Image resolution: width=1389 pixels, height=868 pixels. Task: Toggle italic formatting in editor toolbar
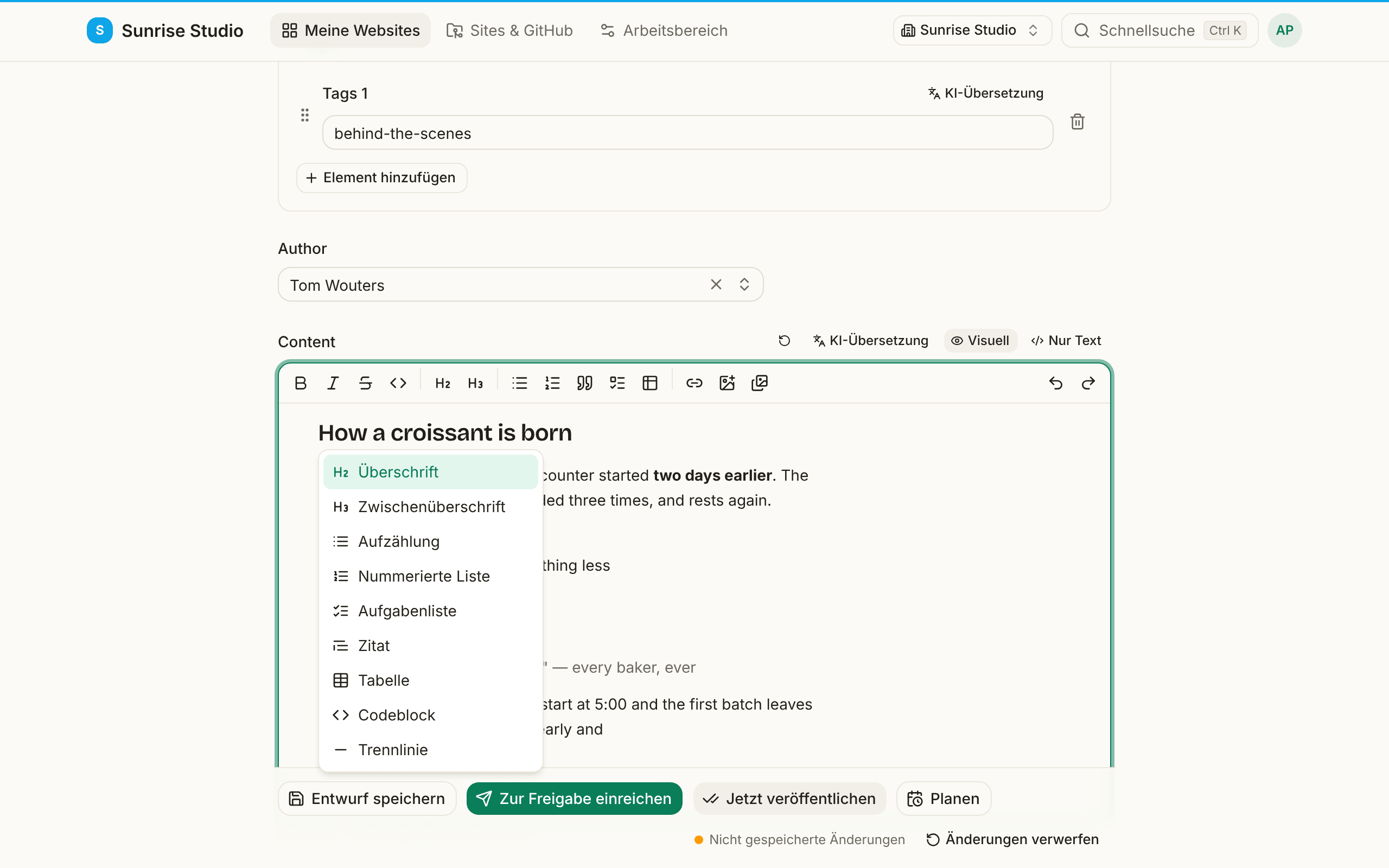pos(333,383)
